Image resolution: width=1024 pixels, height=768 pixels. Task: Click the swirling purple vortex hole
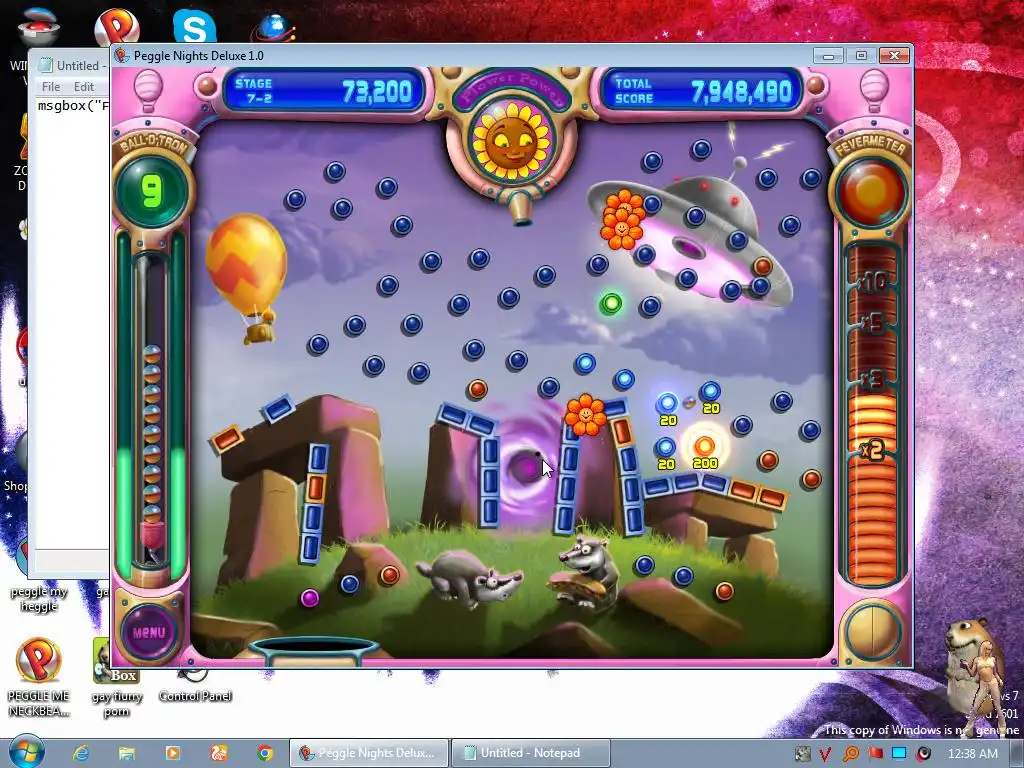[x=526, y=466]
